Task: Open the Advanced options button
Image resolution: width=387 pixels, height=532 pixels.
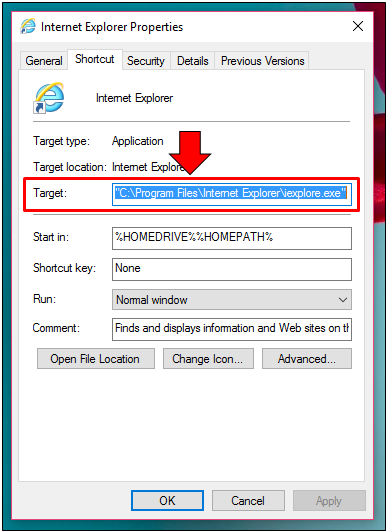Action: [x=307, y=359]
